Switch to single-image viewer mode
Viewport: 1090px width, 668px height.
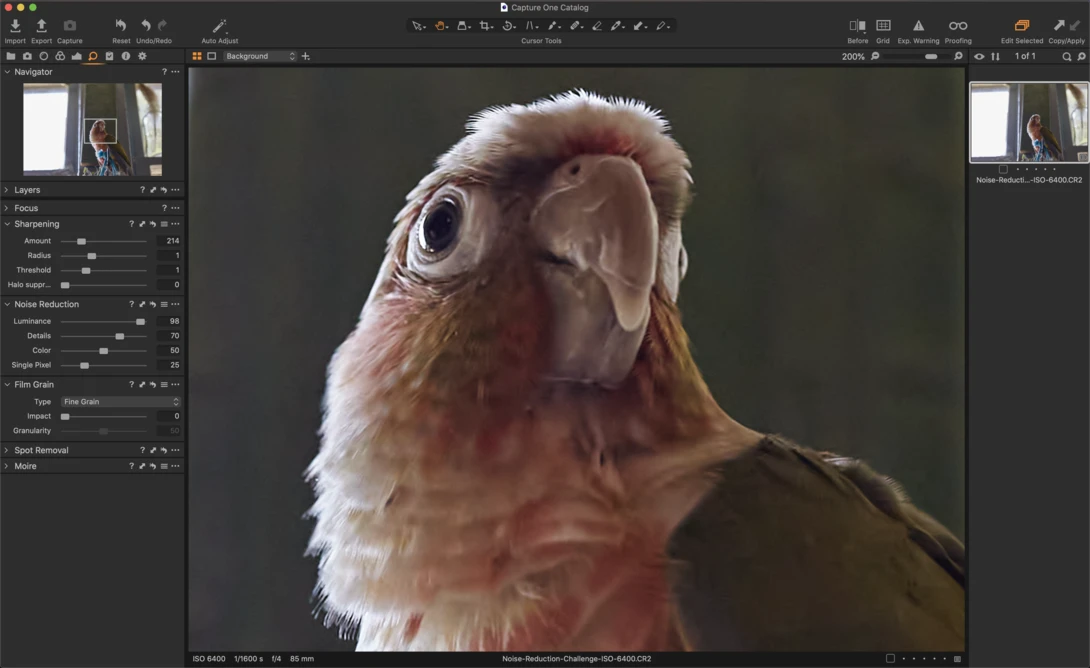point(211,56)
